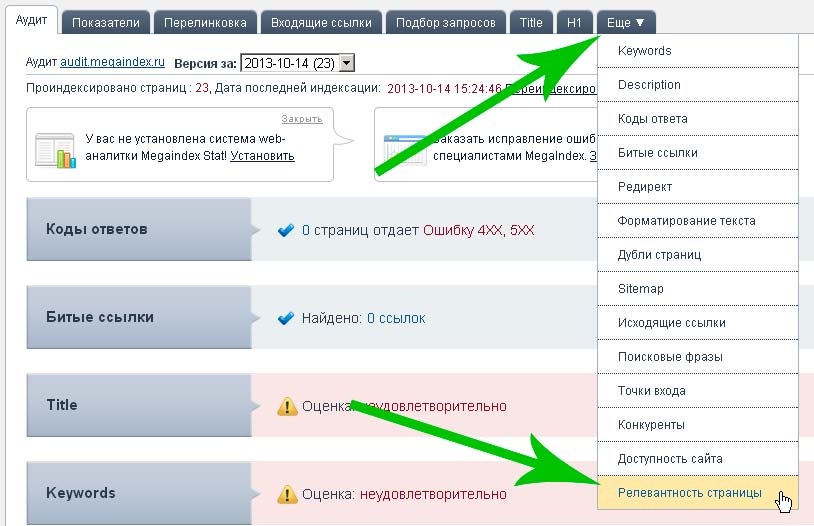
Task: Click the Ошибку 4XX, 5XX link
Action: (479, 230)
